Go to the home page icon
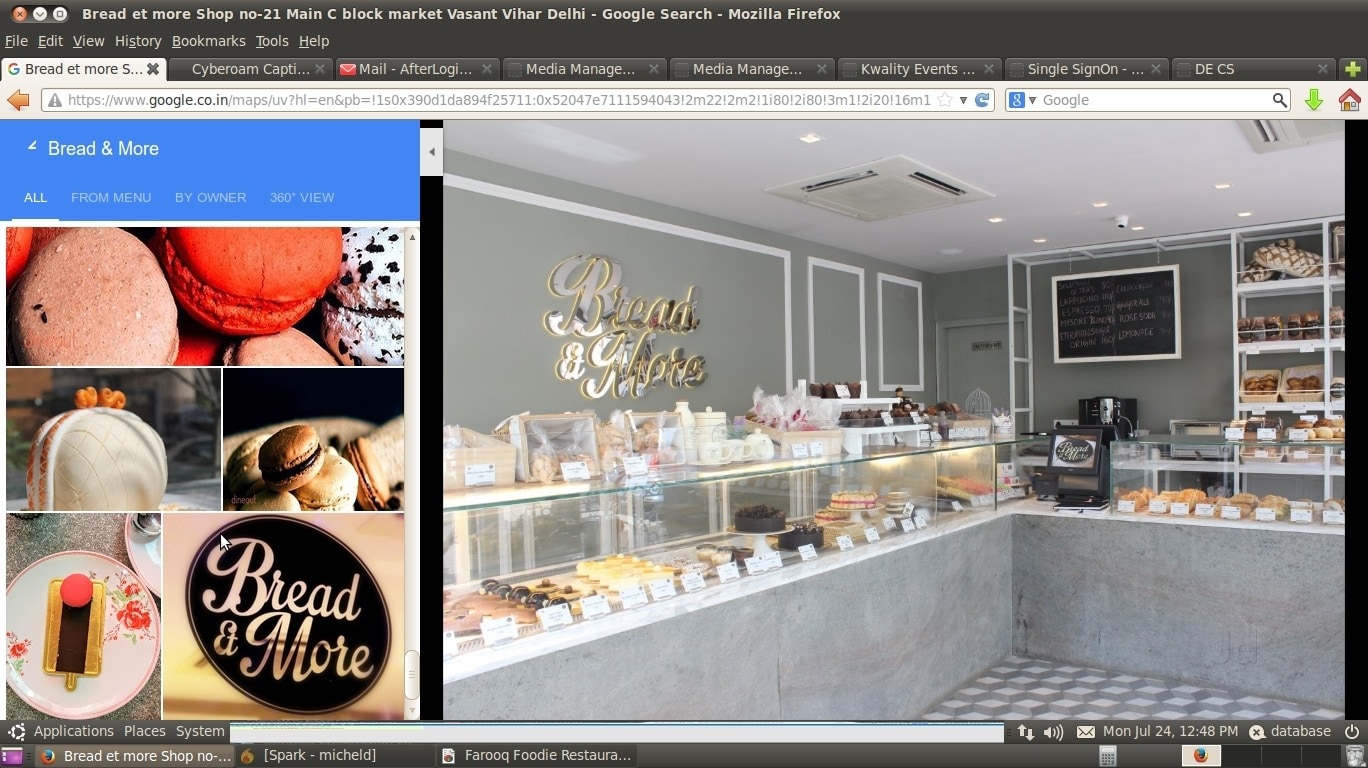 point(1349,100)
